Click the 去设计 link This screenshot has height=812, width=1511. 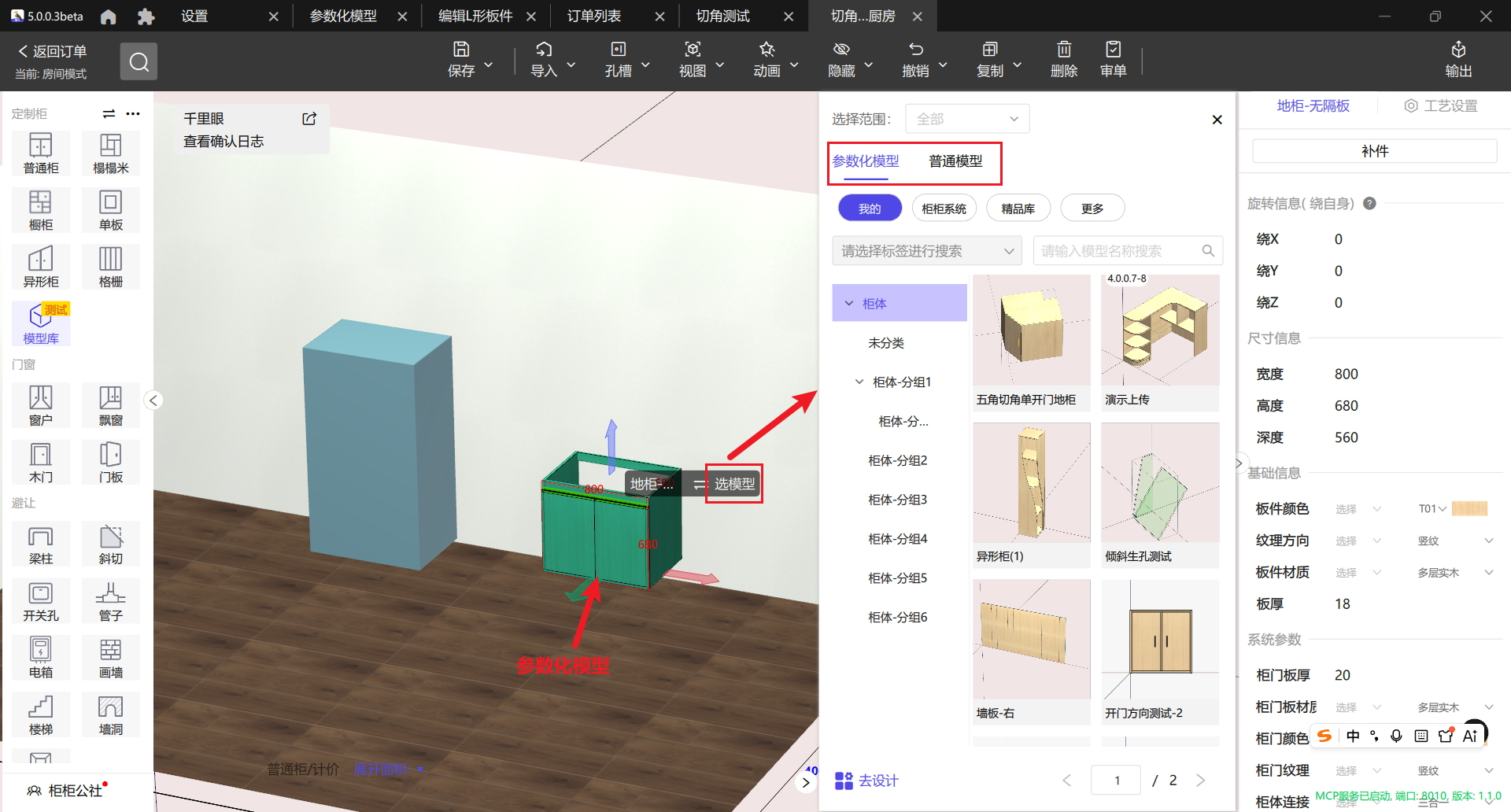click(x=866, y=781)
